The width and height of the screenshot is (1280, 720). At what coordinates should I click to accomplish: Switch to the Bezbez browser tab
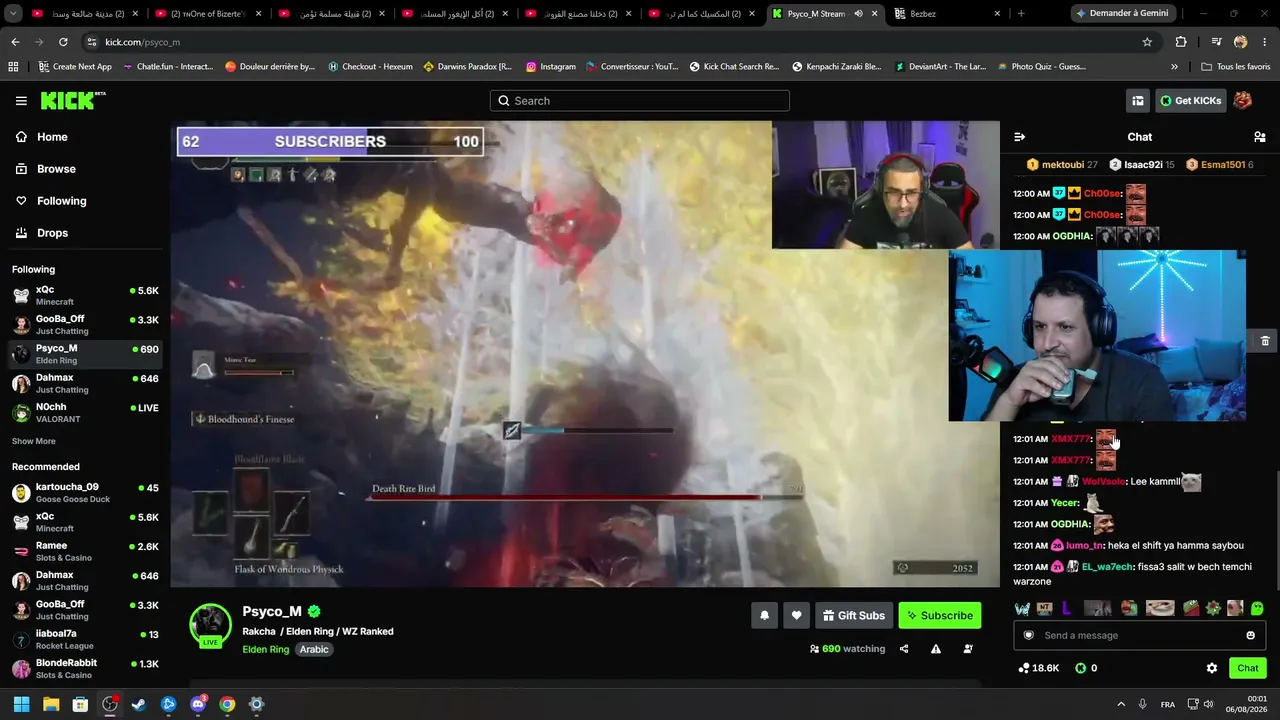[946, 14]
